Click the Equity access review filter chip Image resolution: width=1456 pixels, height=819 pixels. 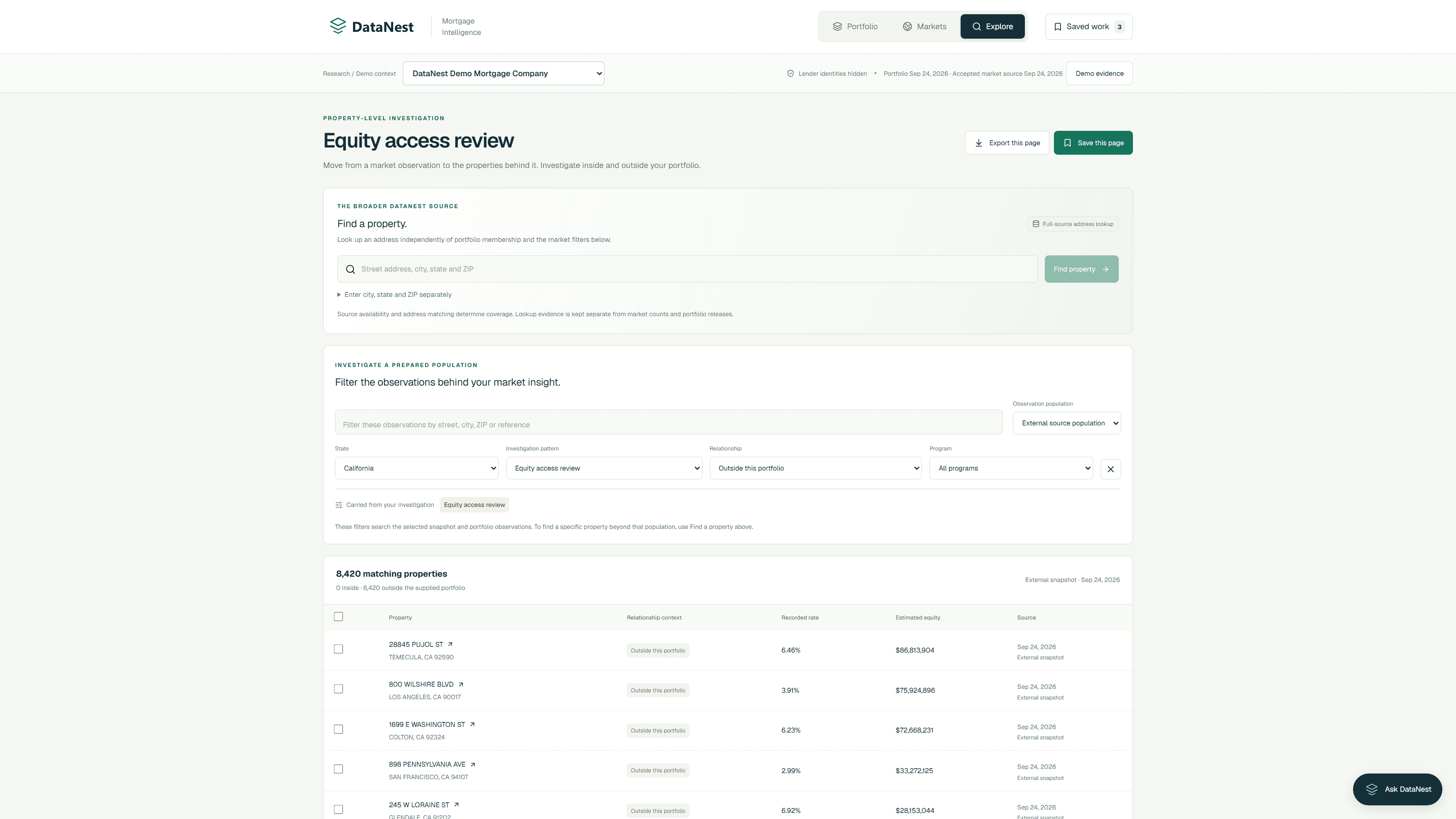474,505
